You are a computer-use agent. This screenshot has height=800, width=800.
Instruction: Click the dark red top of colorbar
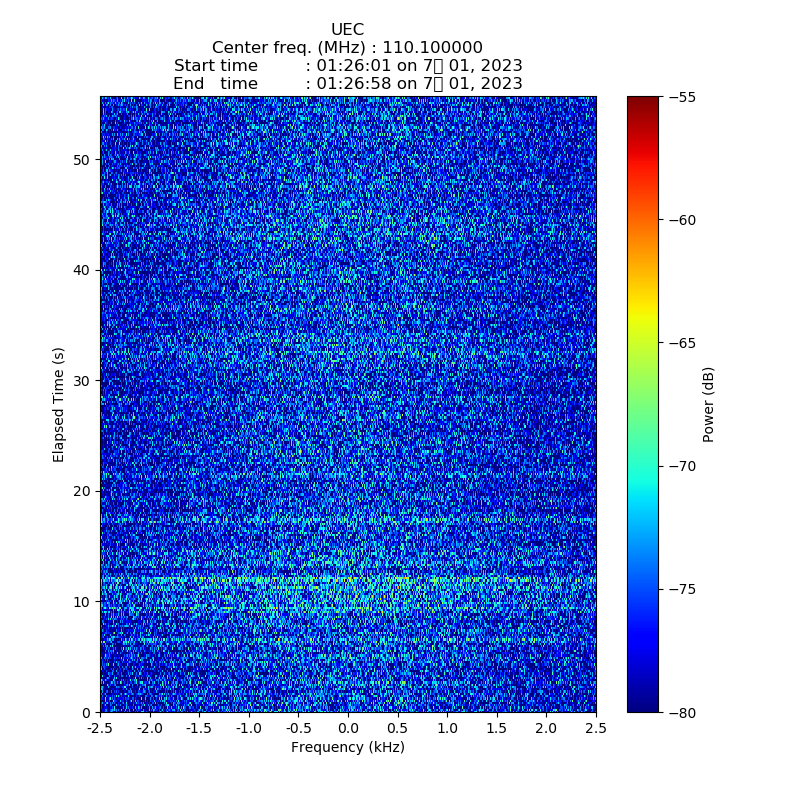(643, 103)
